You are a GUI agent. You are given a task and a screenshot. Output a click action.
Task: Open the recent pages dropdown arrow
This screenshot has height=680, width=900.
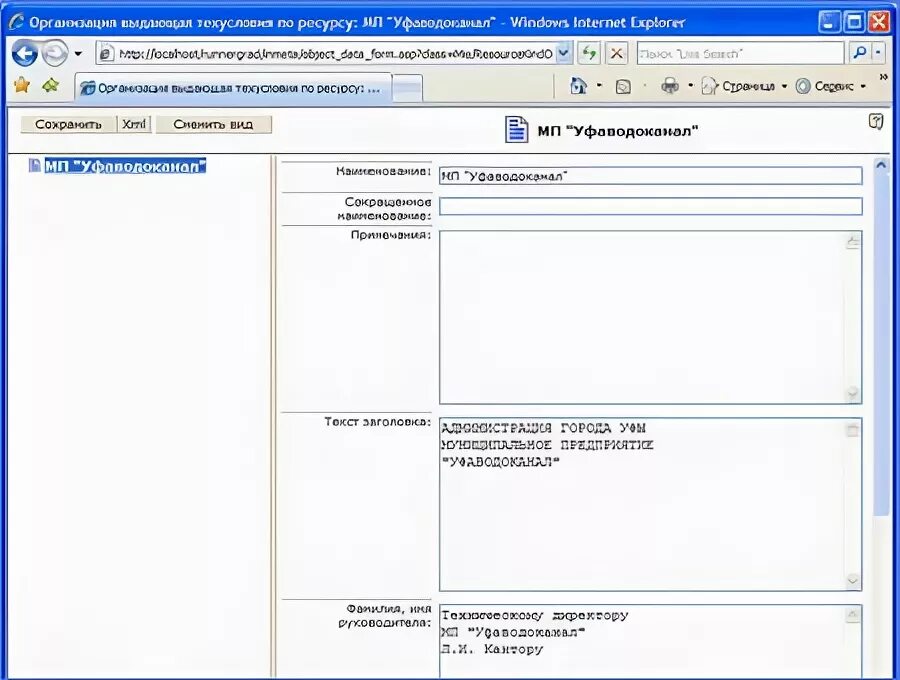(x=78, y=54)
